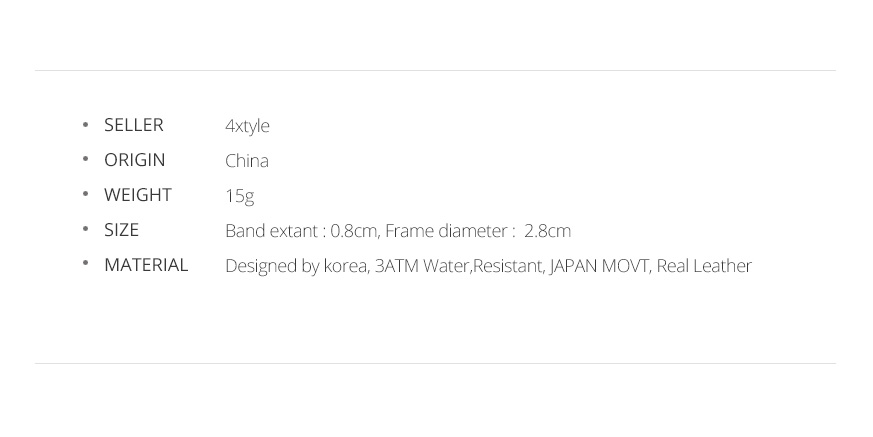Click the 3ATM Water,Resistant text
Screen dimensions: 873x437
point(459,266)
